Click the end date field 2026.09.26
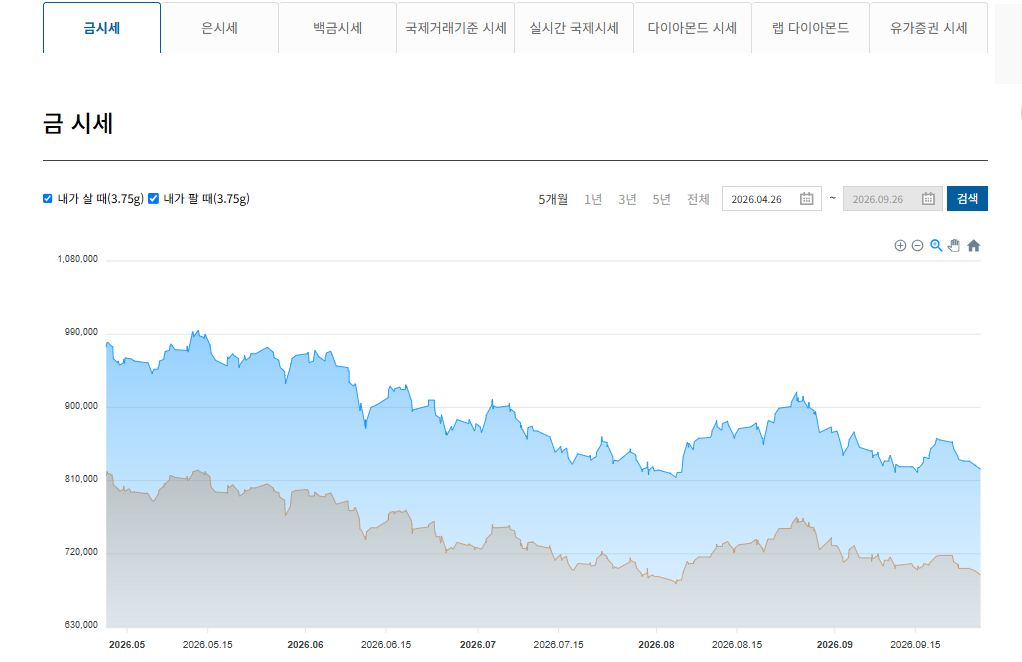 pyautogui.click(x=892, y=199)
